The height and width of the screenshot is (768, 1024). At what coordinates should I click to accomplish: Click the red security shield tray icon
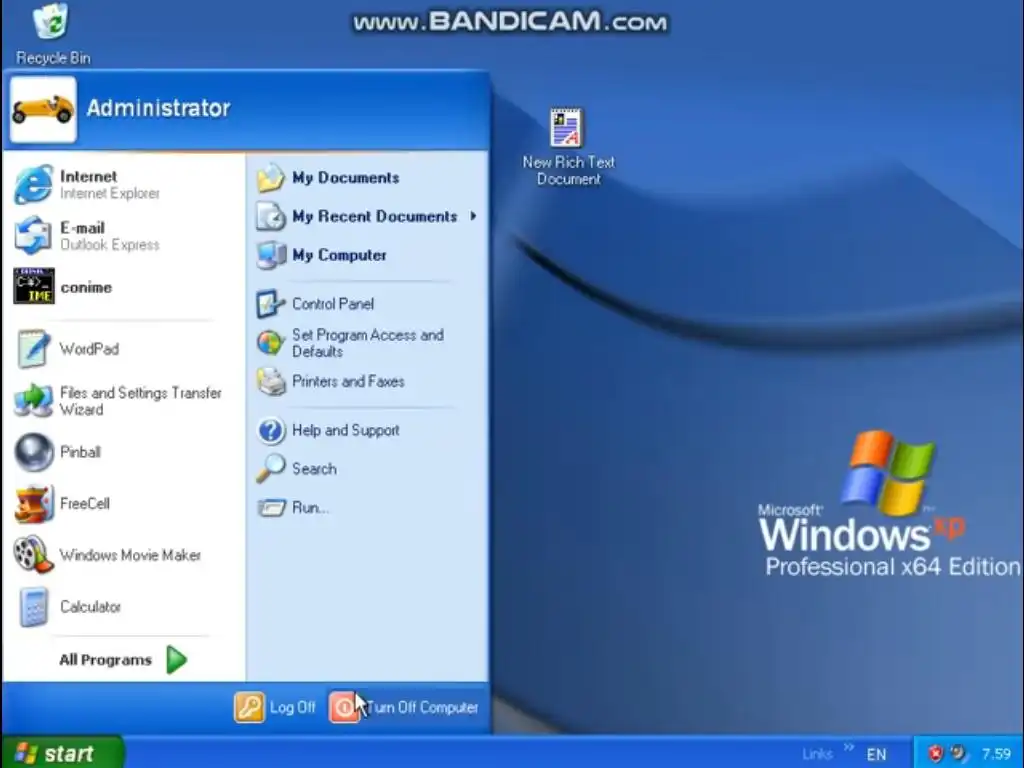click(936, 754)
